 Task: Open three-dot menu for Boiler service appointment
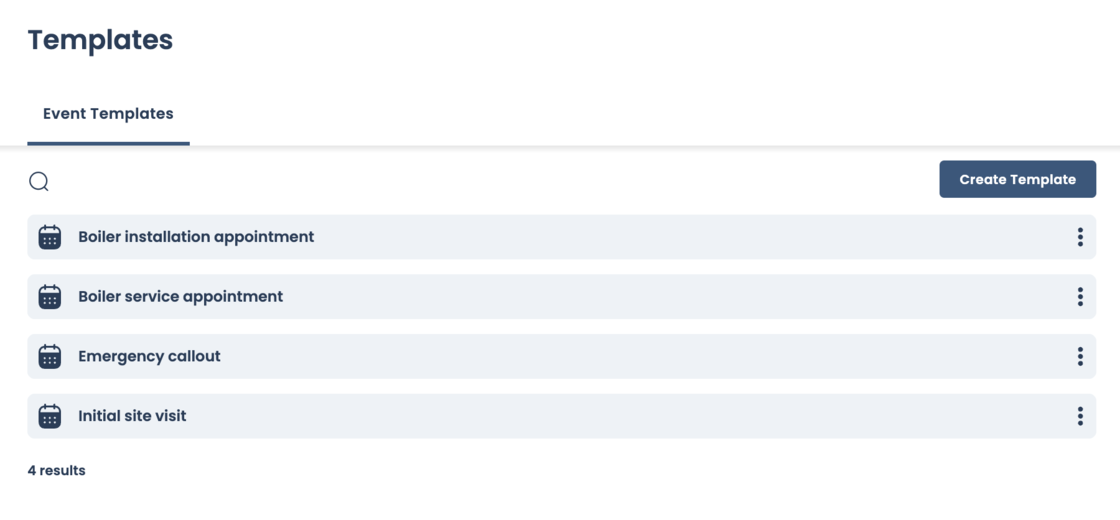1080,297
